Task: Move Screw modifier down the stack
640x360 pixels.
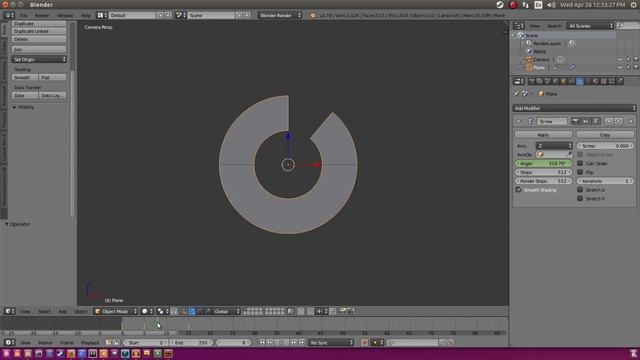Action: coord(619,121)
